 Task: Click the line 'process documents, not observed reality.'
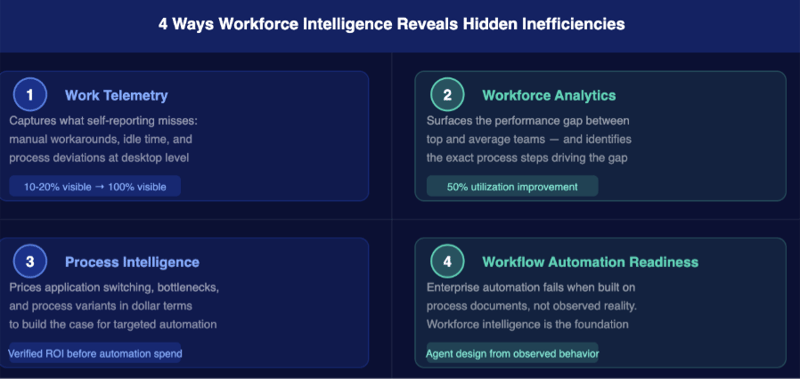point(532,306)
